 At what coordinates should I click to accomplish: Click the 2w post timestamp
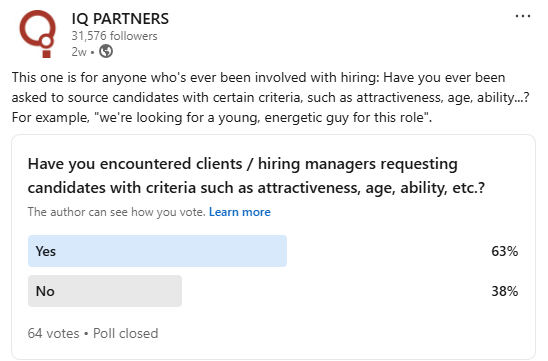[79, 52]
